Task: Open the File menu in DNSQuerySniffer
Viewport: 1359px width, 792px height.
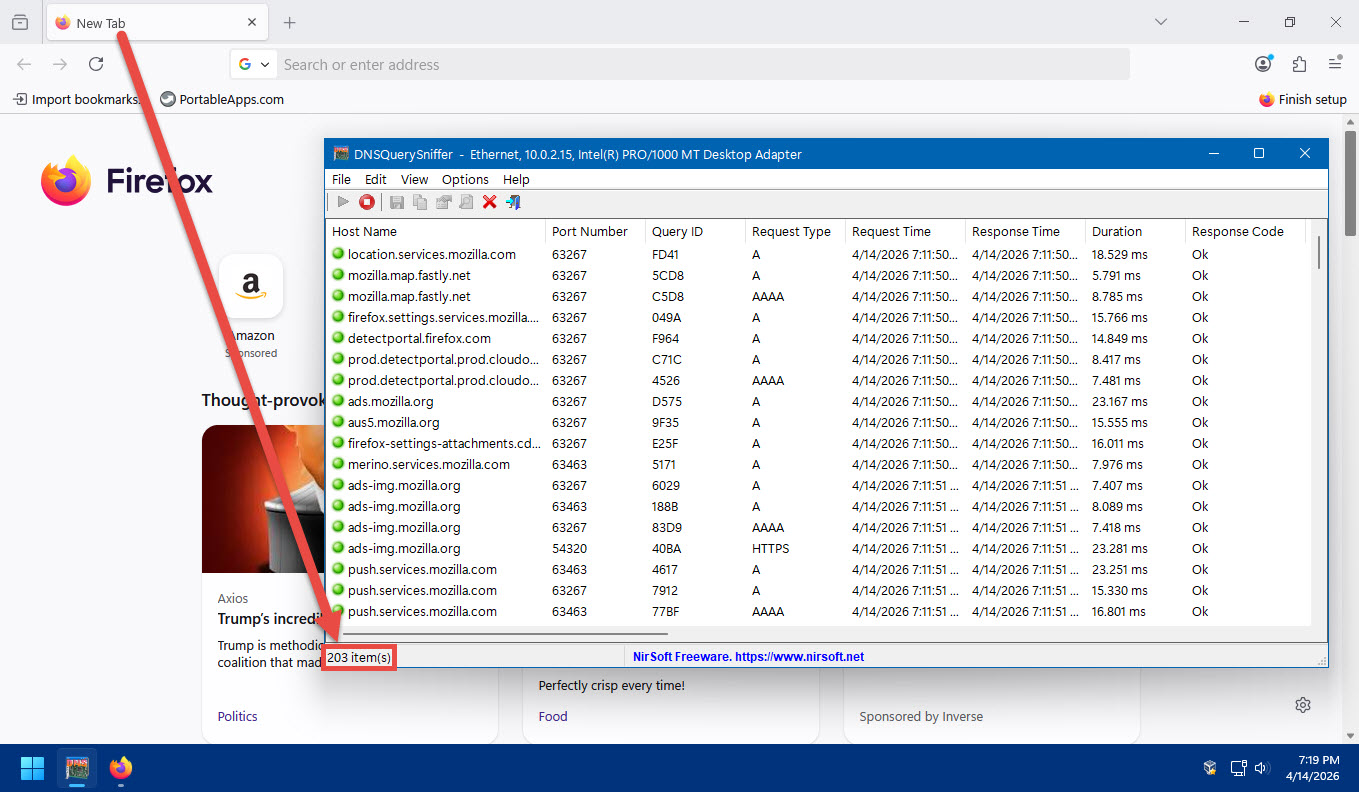Action: point(341,179)
